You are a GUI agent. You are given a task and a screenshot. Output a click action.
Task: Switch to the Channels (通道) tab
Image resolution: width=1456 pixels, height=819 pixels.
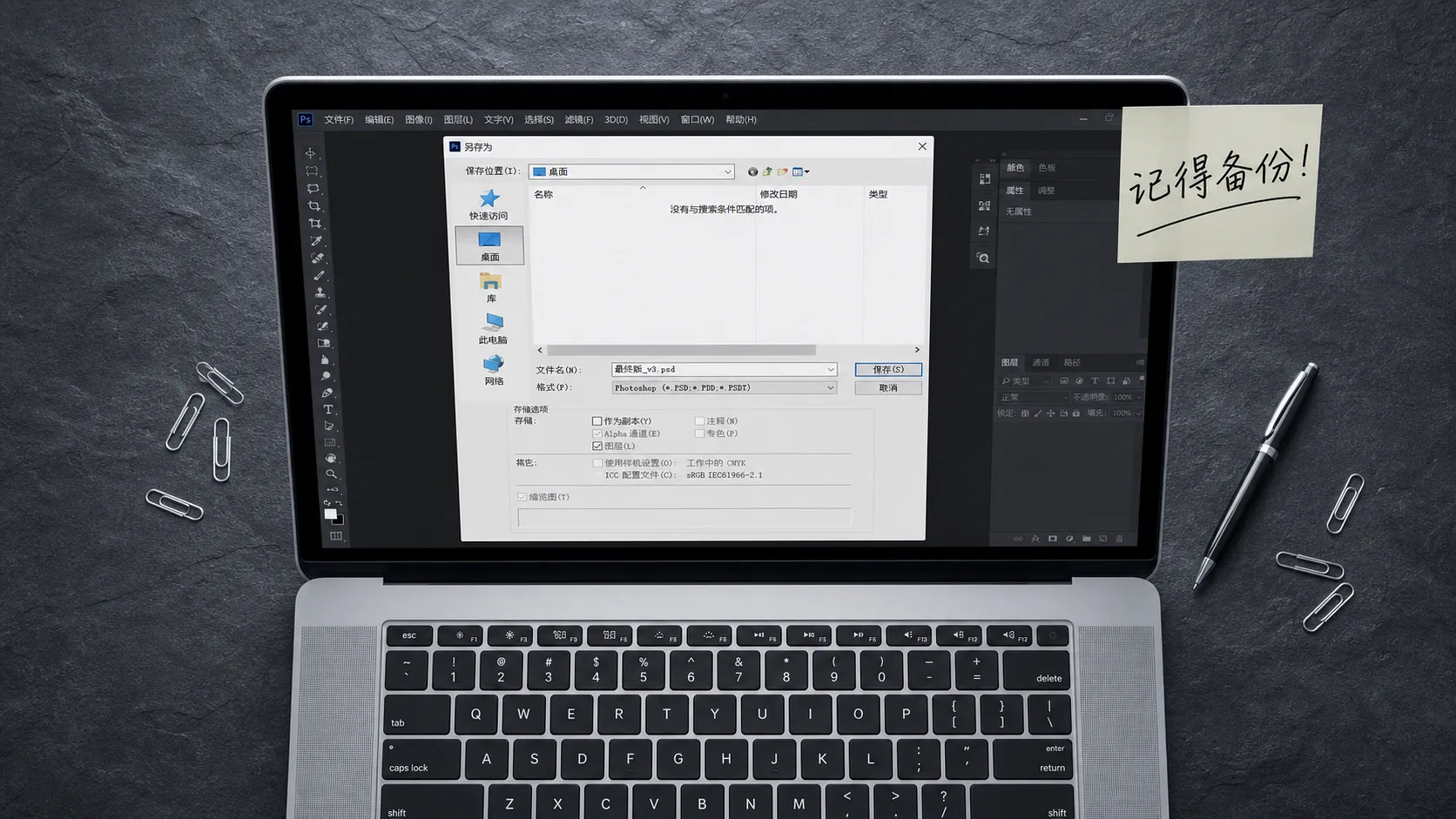[1041, 363]
